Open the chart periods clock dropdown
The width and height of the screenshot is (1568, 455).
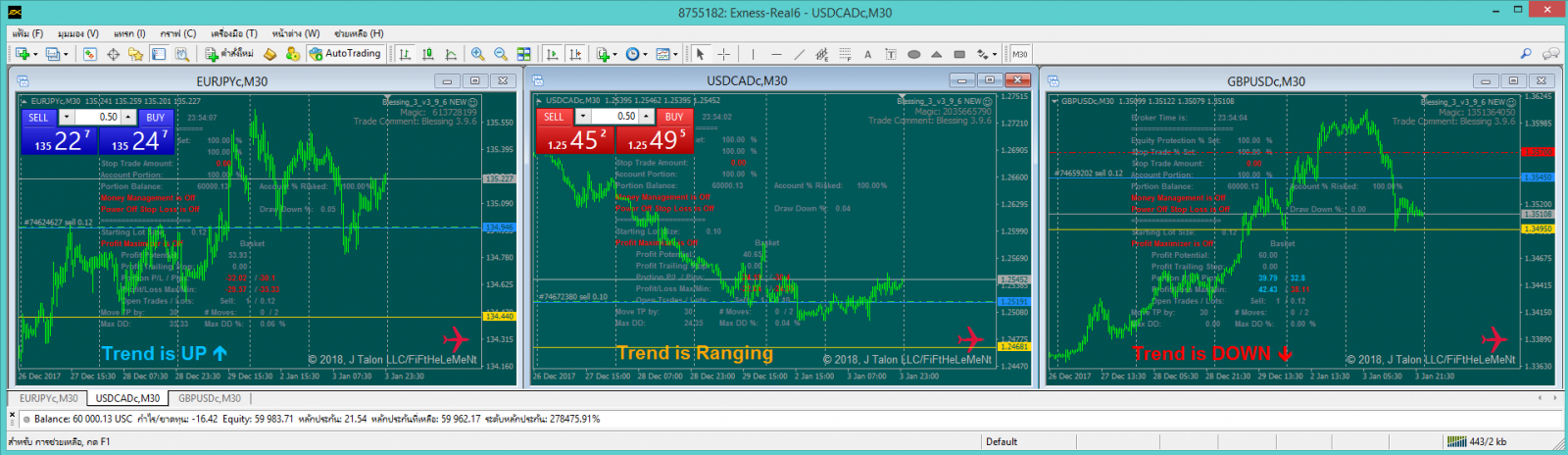[636, 54]
